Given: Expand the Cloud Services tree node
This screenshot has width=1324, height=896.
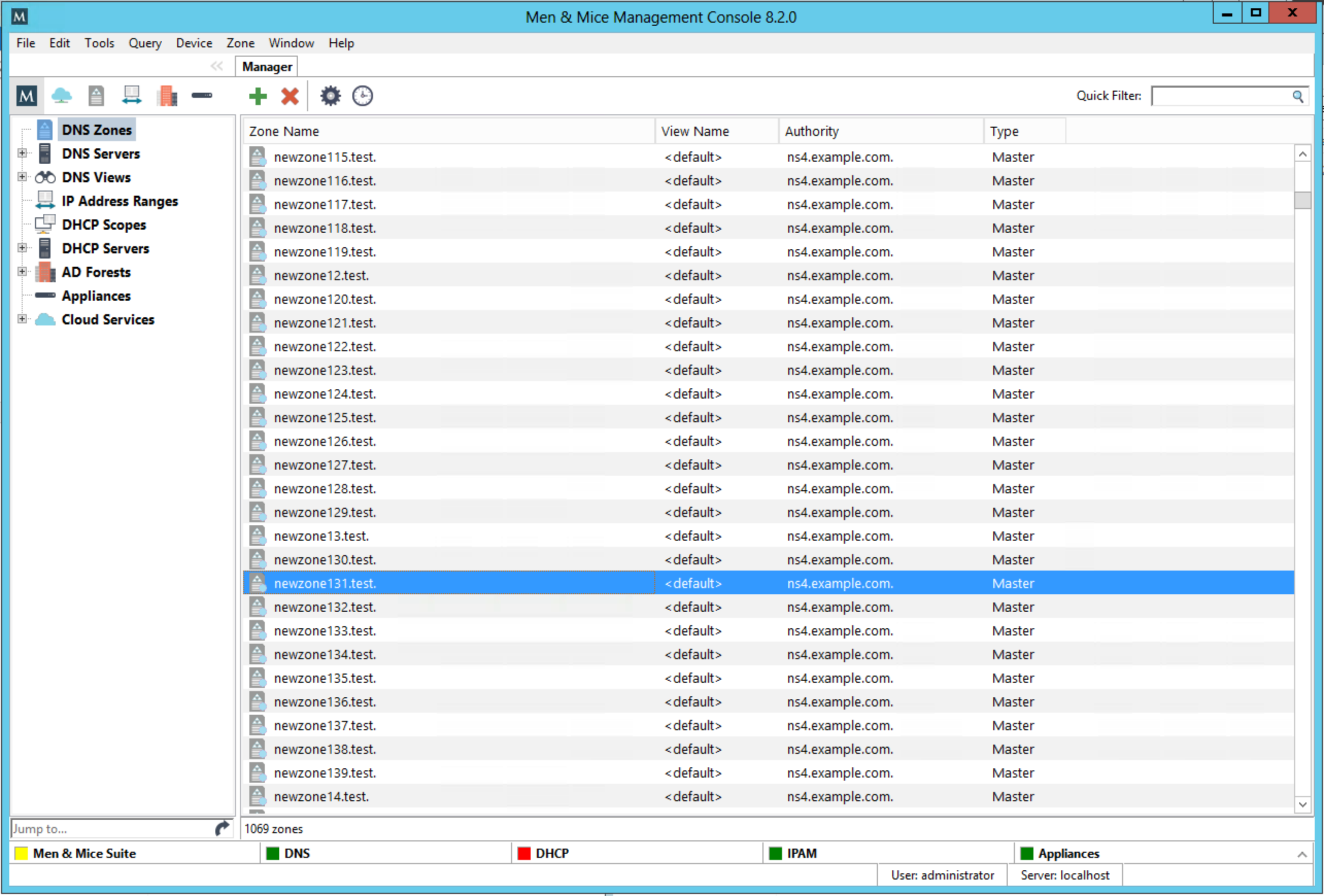Looking at the screenshot, I should 22,319.
